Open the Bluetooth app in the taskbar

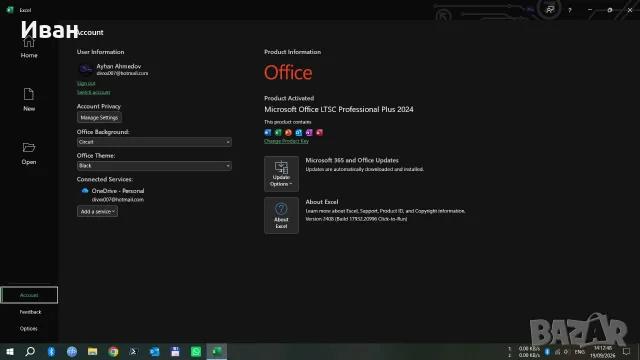coord(51,351)
